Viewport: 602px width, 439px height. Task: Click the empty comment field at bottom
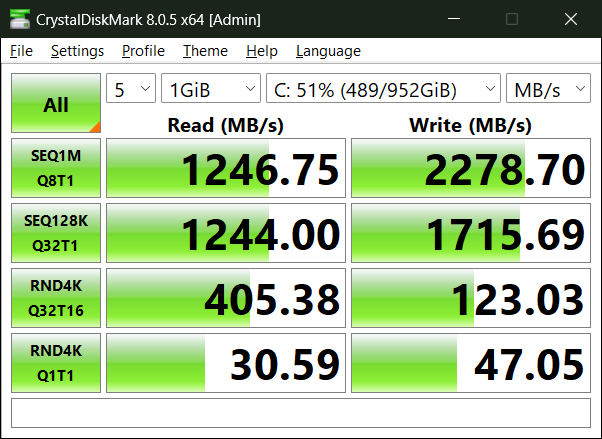300,413
